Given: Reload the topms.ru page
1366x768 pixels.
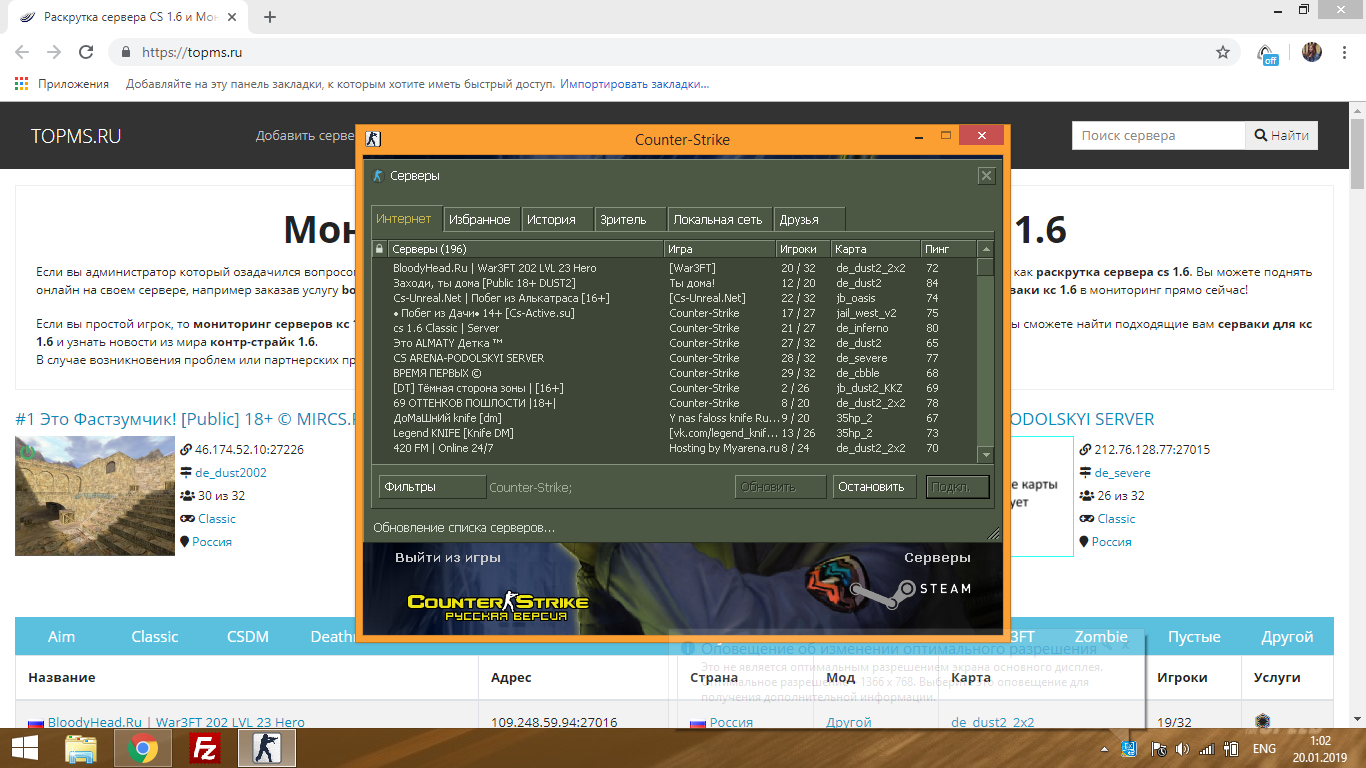Looking at the screenshot, I should pyautogui.click(x=86, y=52).
